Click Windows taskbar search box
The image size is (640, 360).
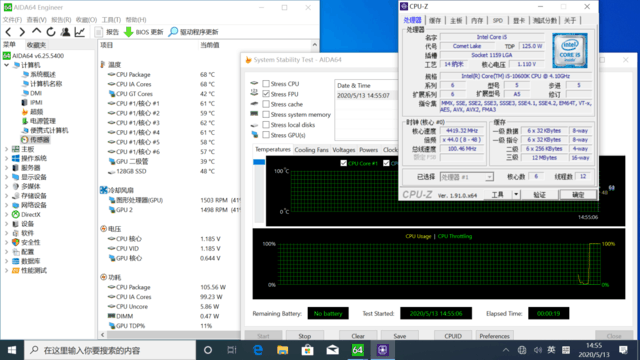(111, 350)
